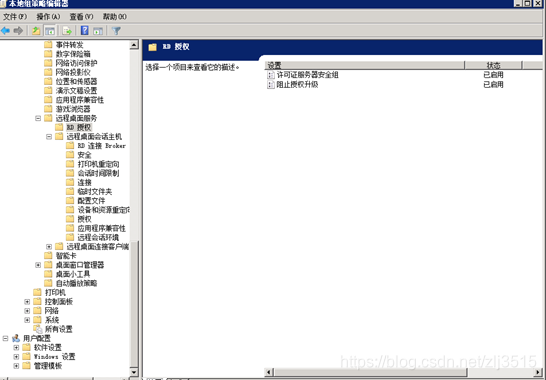Image resolution: width=546 pixels, height=380 pixels.
Task: Click the Forward arrow toolbar icon
Action: pyautogui.click(x=18, y=31)
